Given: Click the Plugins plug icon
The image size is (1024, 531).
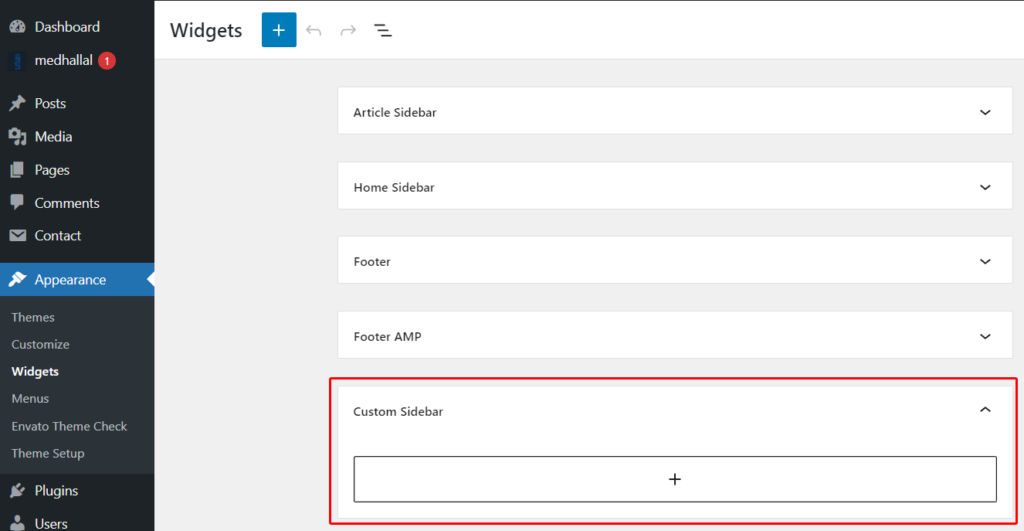Looking at the screenshot, I should 18,491.
